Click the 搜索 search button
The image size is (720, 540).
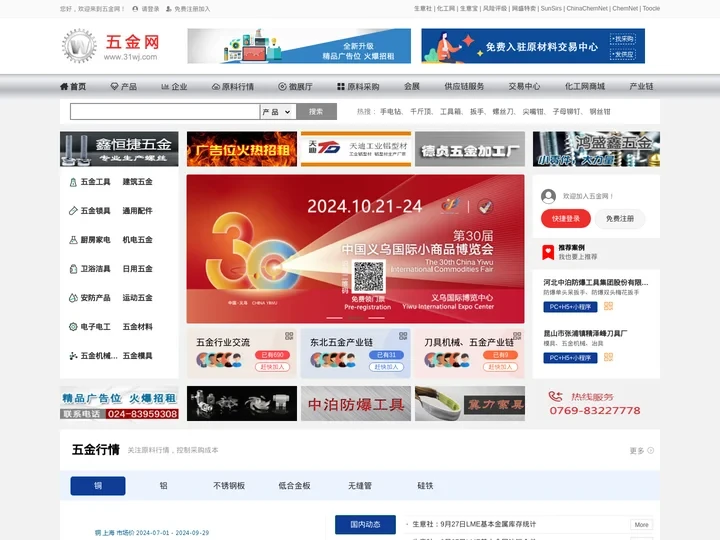[316, 112]
